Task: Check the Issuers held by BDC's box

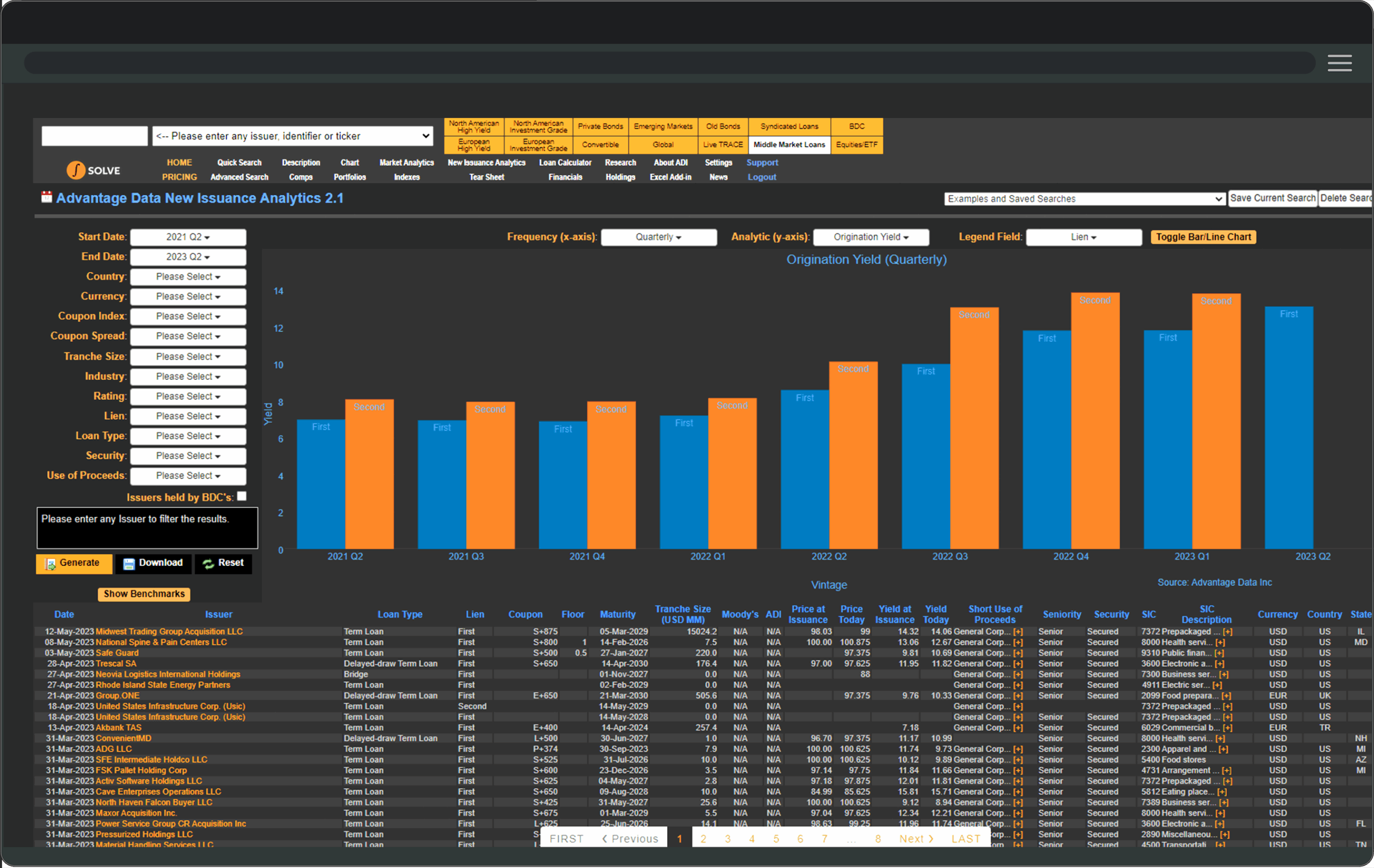Action: pyautogui.click(x=242, y=496)
